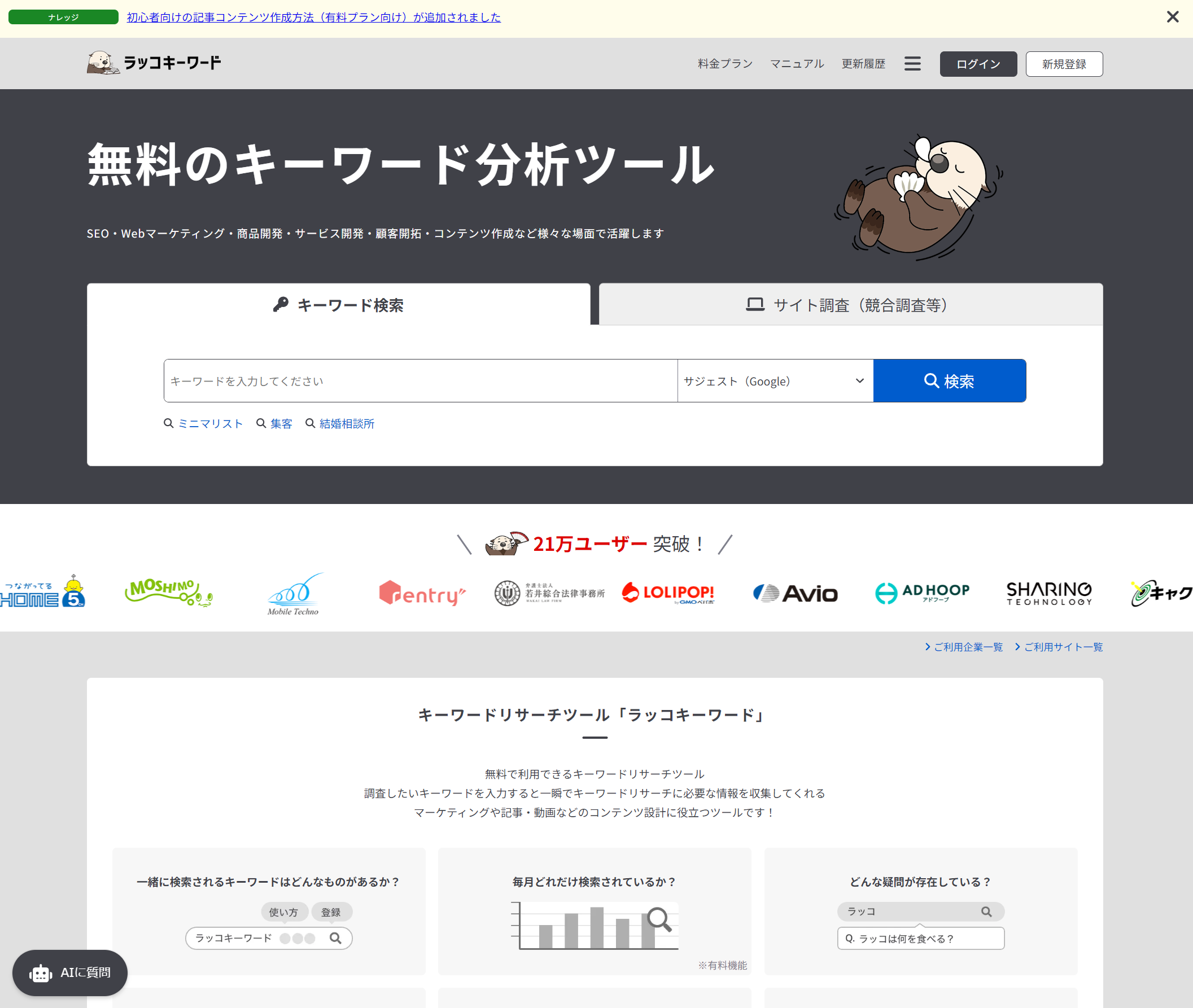The height and width of the screenshot is (1008, 1193).
Task: Click the 新規登録 button
Action: click(1064, 63)
